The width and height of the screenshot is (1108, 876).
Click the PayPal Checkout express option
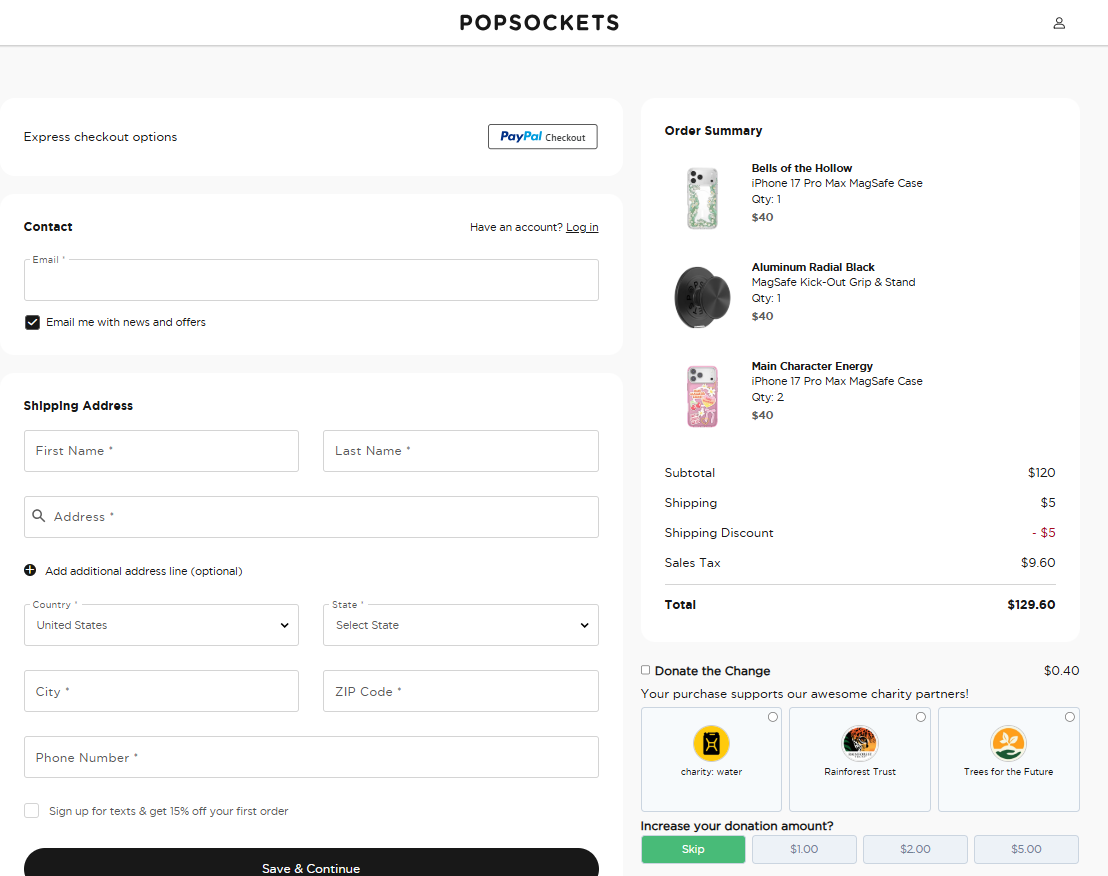coord(542,136)
